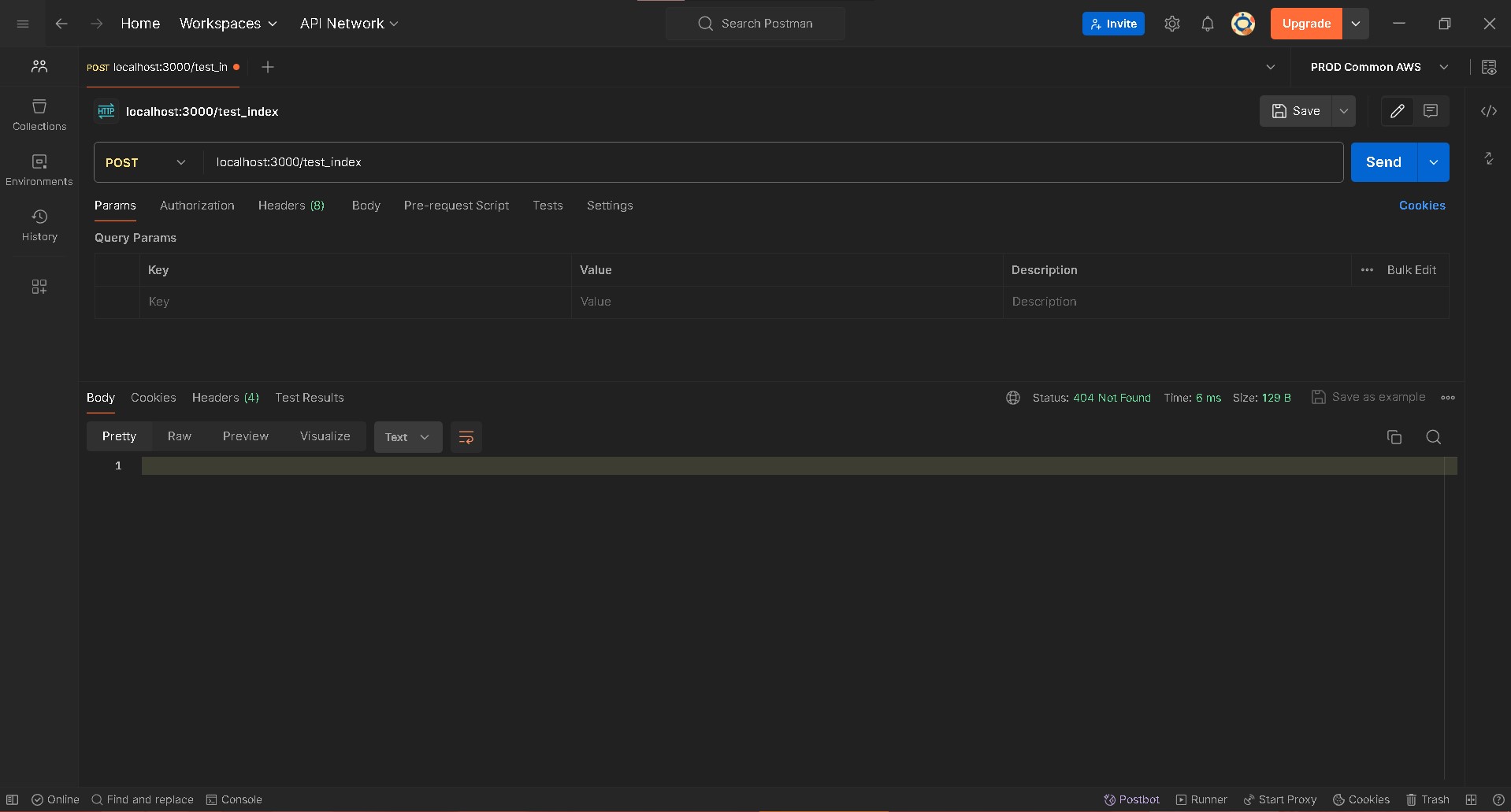The height and width of the screenshot is (812, 1511).
Task: Open the Console from status bar
Action: click(234, 799)
